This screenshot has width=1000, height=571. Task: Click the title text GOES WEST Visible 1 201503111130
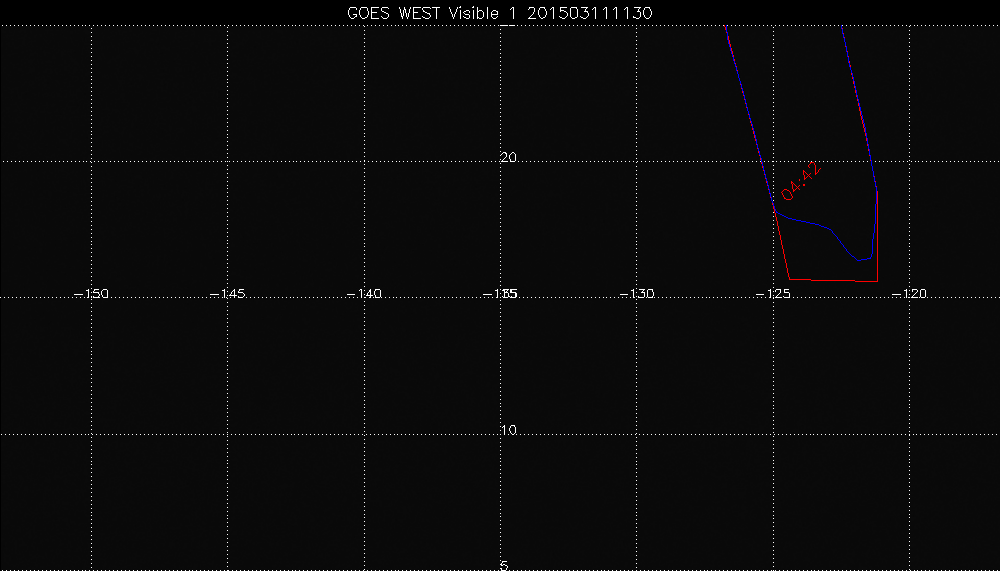[499, 13]
